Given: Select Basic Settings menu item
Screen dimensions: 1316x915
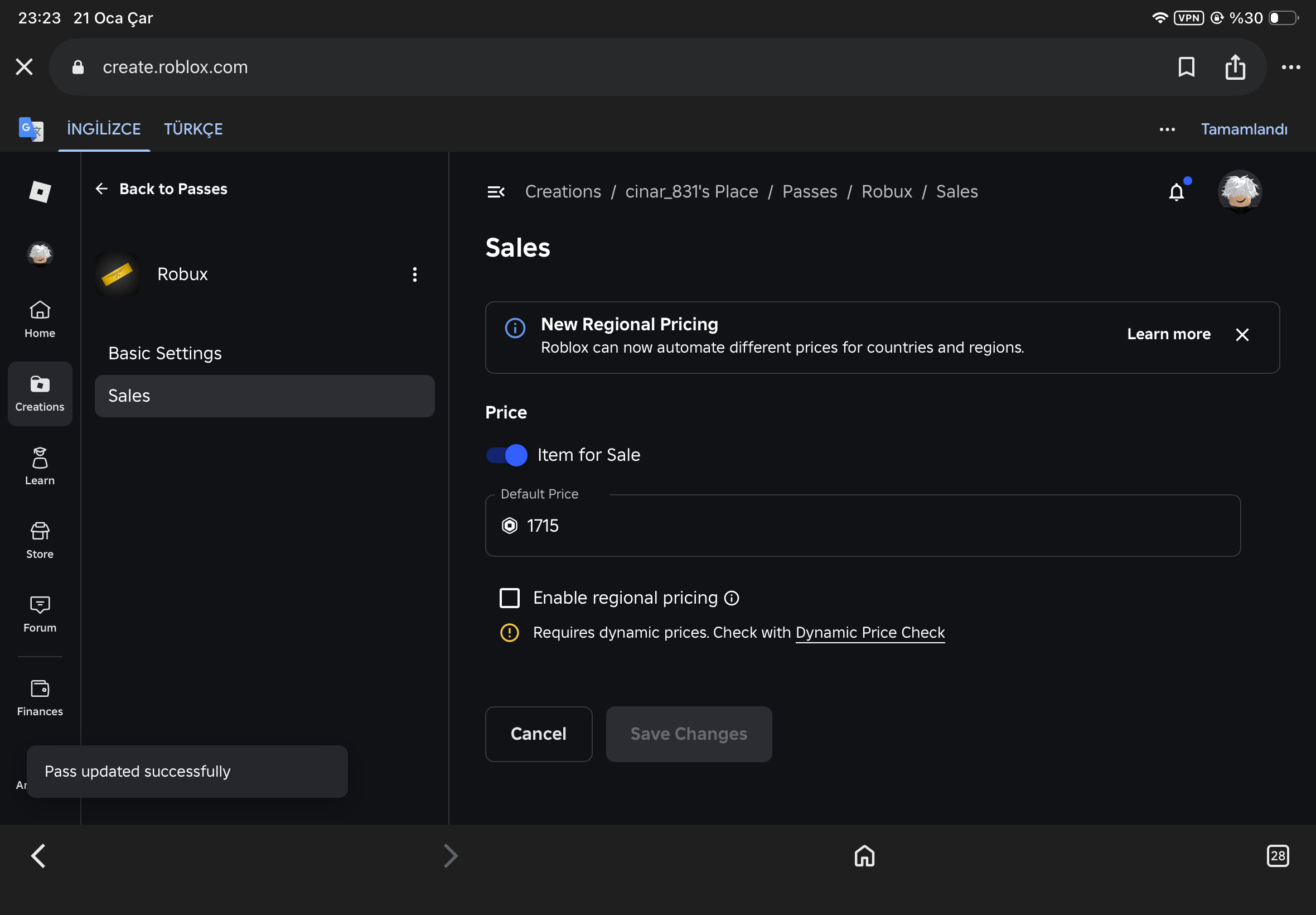Looking at the screenshot, I should click(x=265, y=353).
